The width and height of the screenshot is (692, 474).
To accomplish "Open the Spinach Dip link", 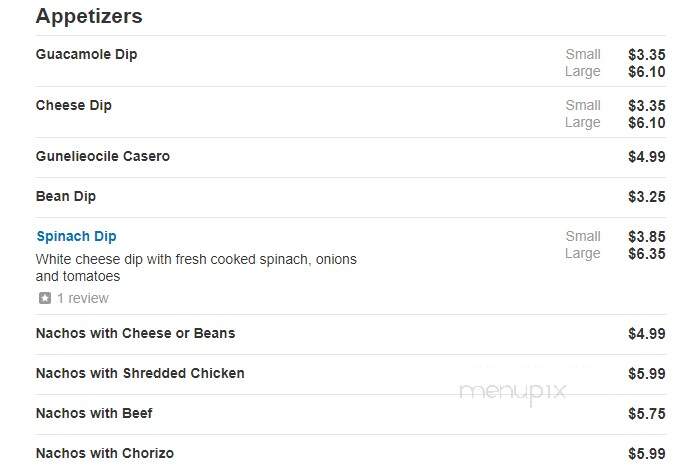I will tap(76, 237).
